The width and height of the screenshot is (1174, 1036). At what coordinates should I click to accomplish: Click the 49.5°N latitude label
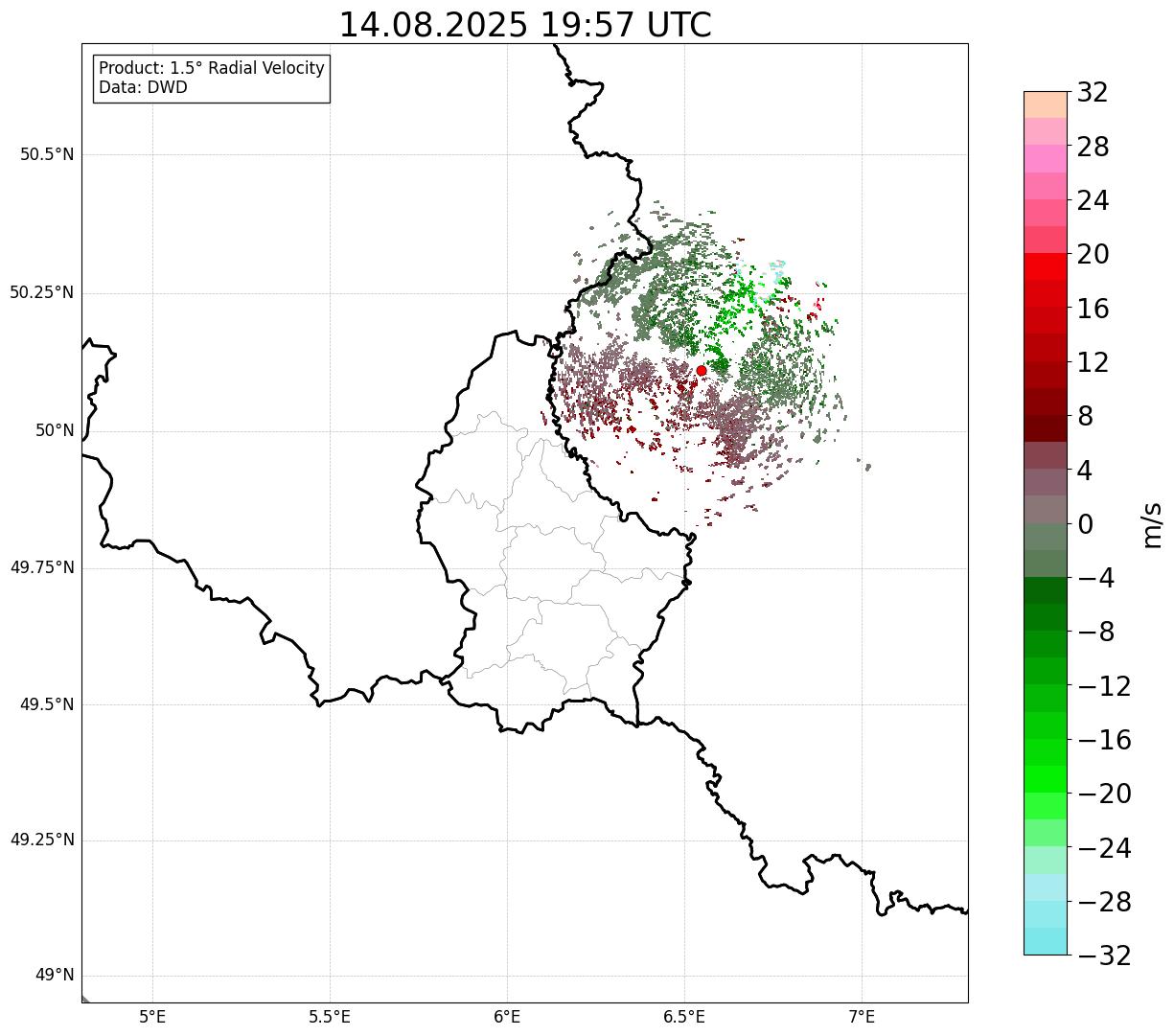(x=47, y=704)
